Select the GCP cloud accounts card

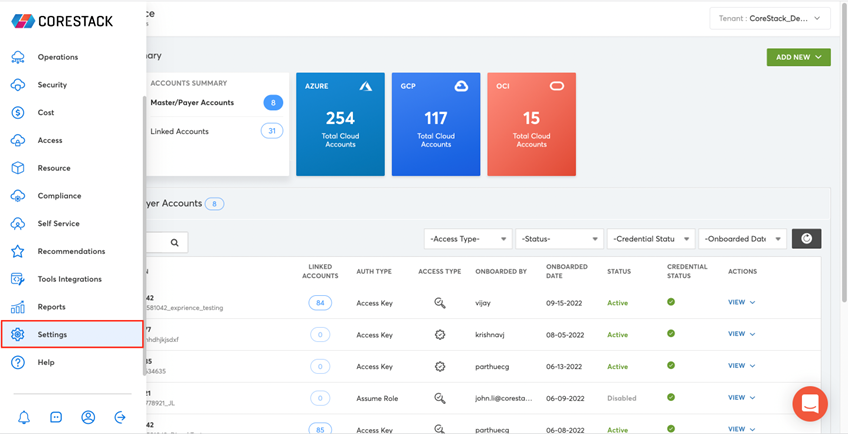pos(436,124)
